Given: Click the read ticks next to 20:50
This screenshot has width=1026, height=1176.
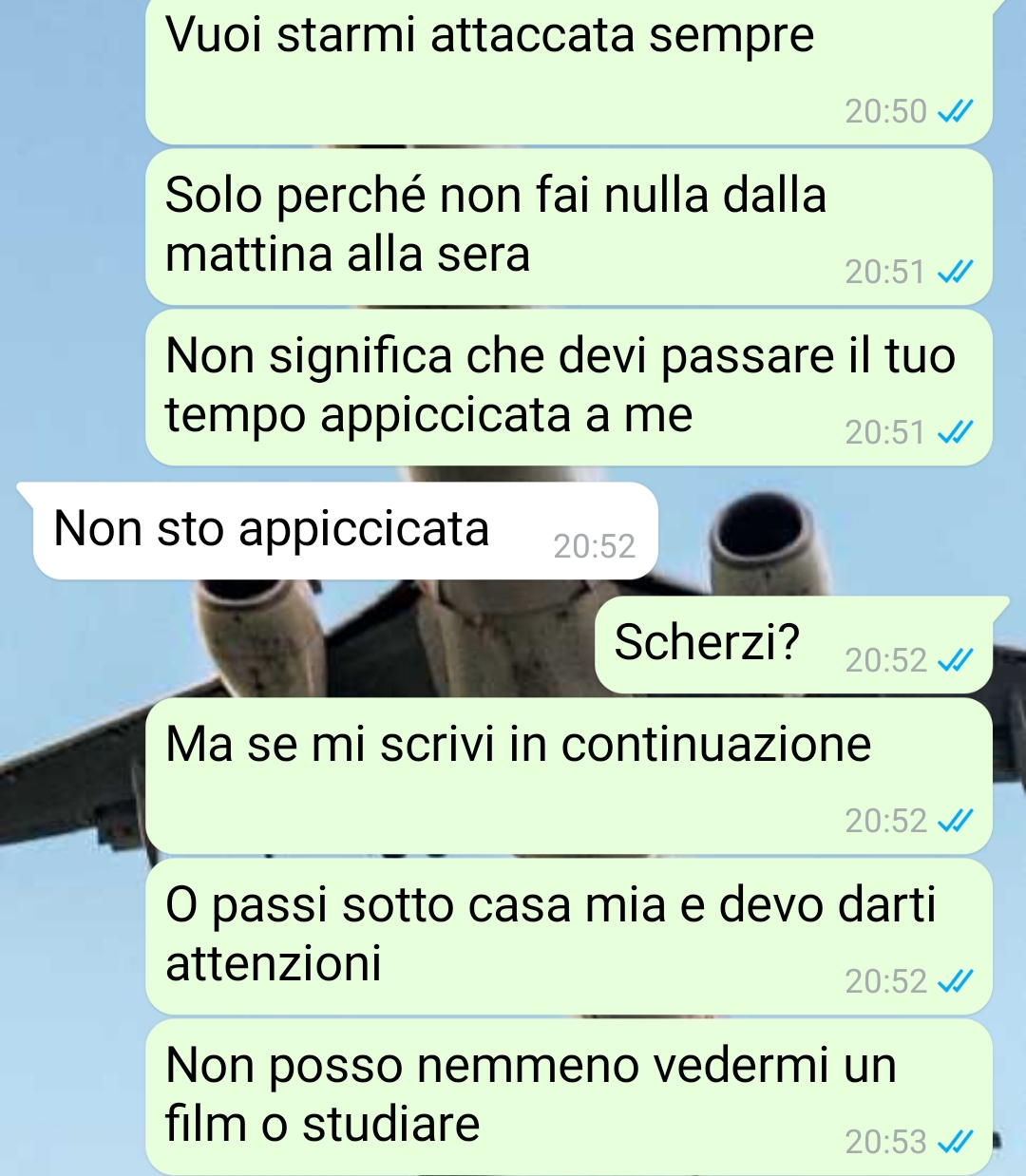Looking at the screenshot, I should coord(955,112).
